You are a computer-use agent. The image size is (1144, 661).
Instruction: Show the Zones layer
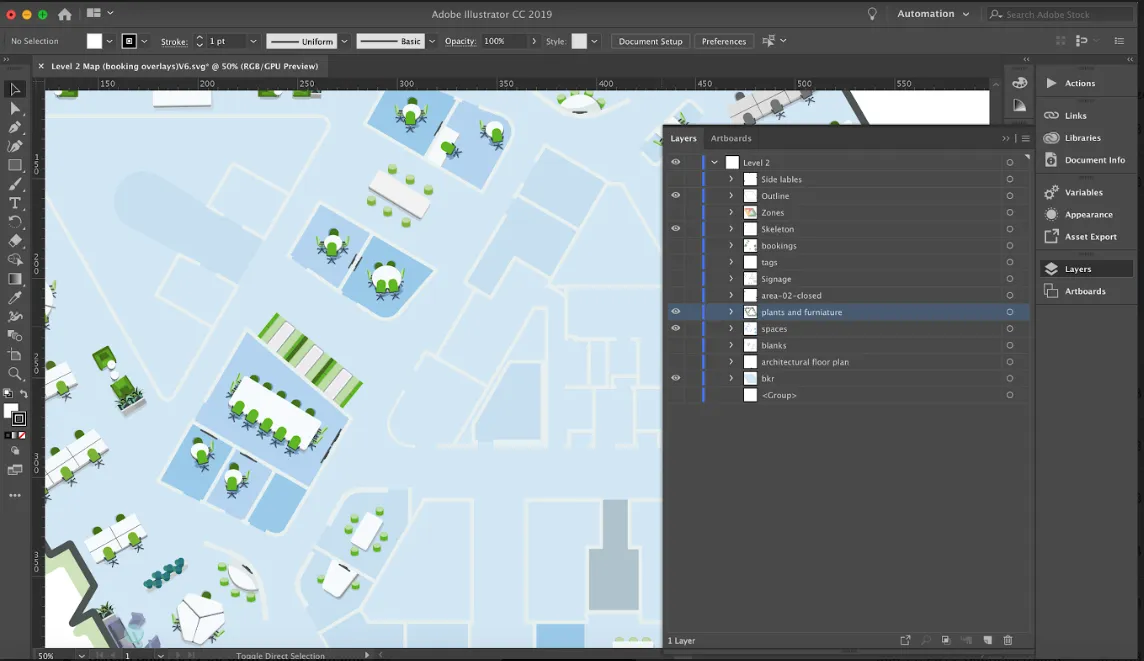pyautogui.click(x=676, y=213)
